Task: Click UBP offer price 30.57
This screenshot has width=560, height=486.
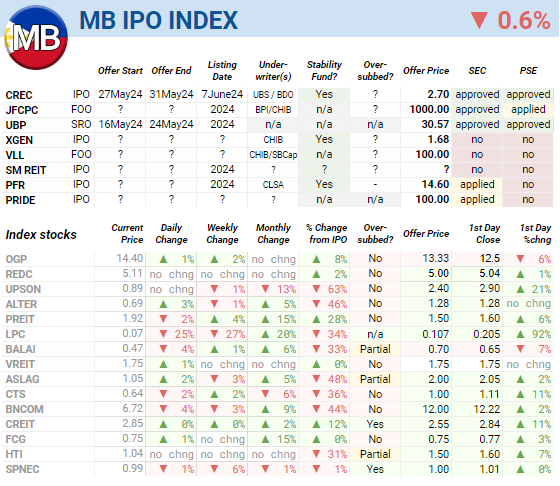Action: pyautogui.click(x=435, y=124)
